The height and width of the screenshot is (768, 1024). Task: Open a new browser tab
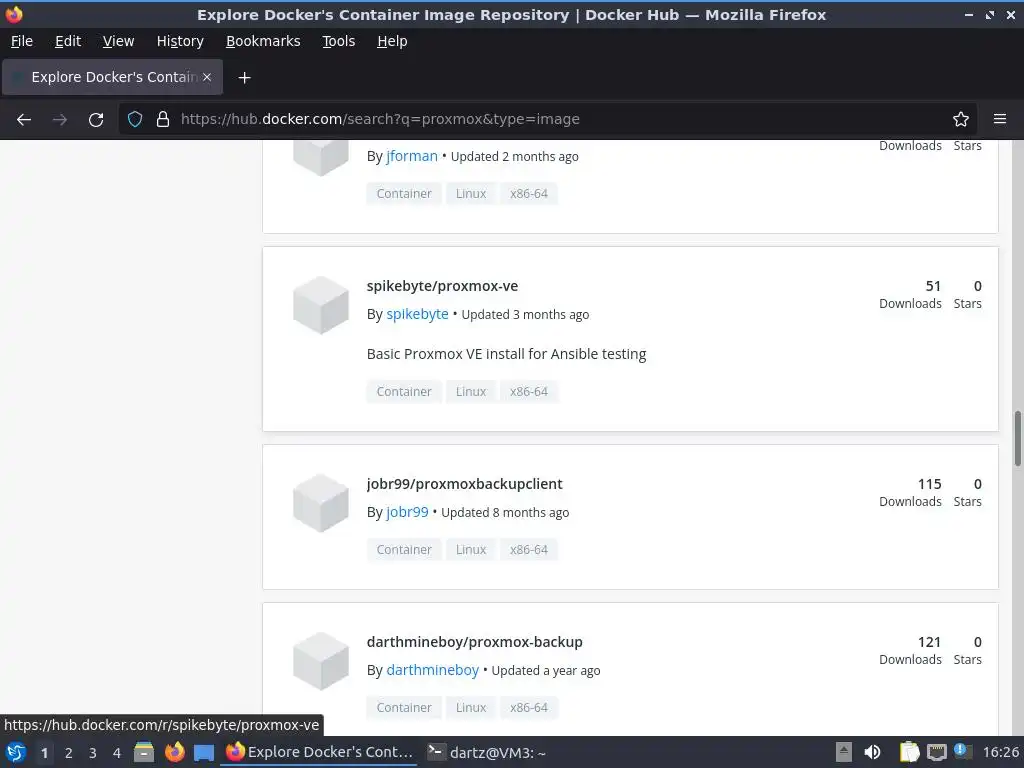click(244, 78)
